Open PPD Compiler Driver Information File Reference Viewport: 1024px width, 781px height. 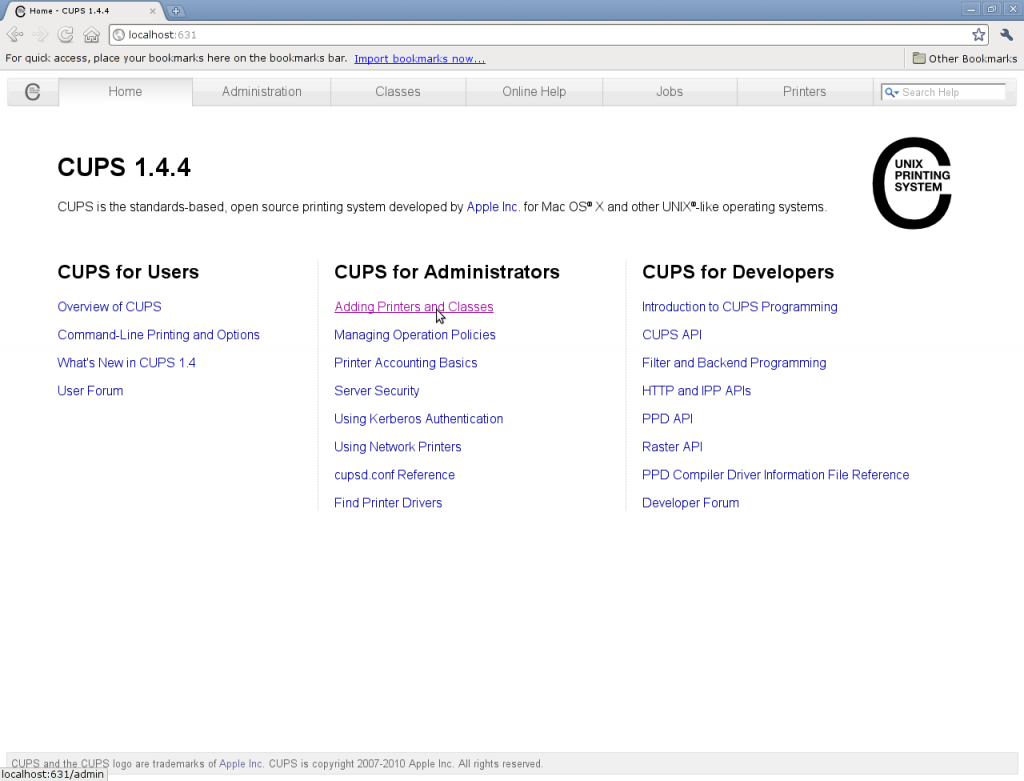775,475
